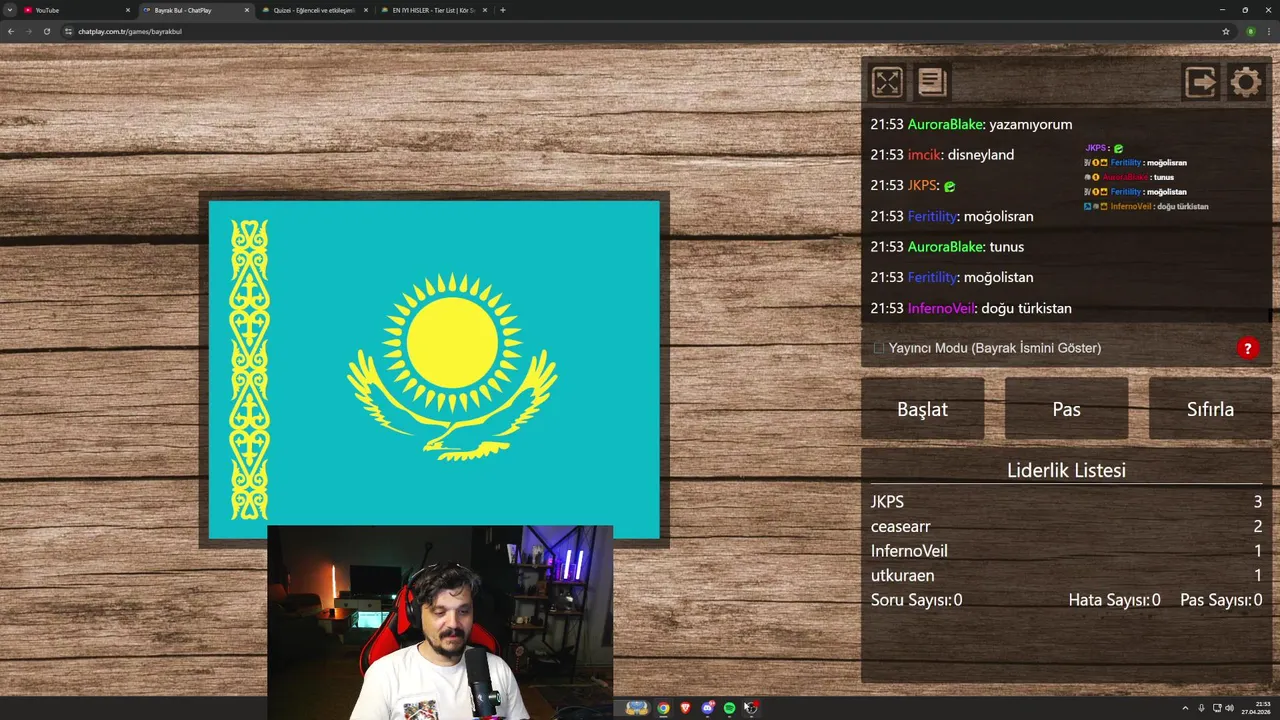Viewport: 1280px width, 720px height.
Task: Click InfernoVeil message in small overlay chat
Action: click(x=1147, y=207)
